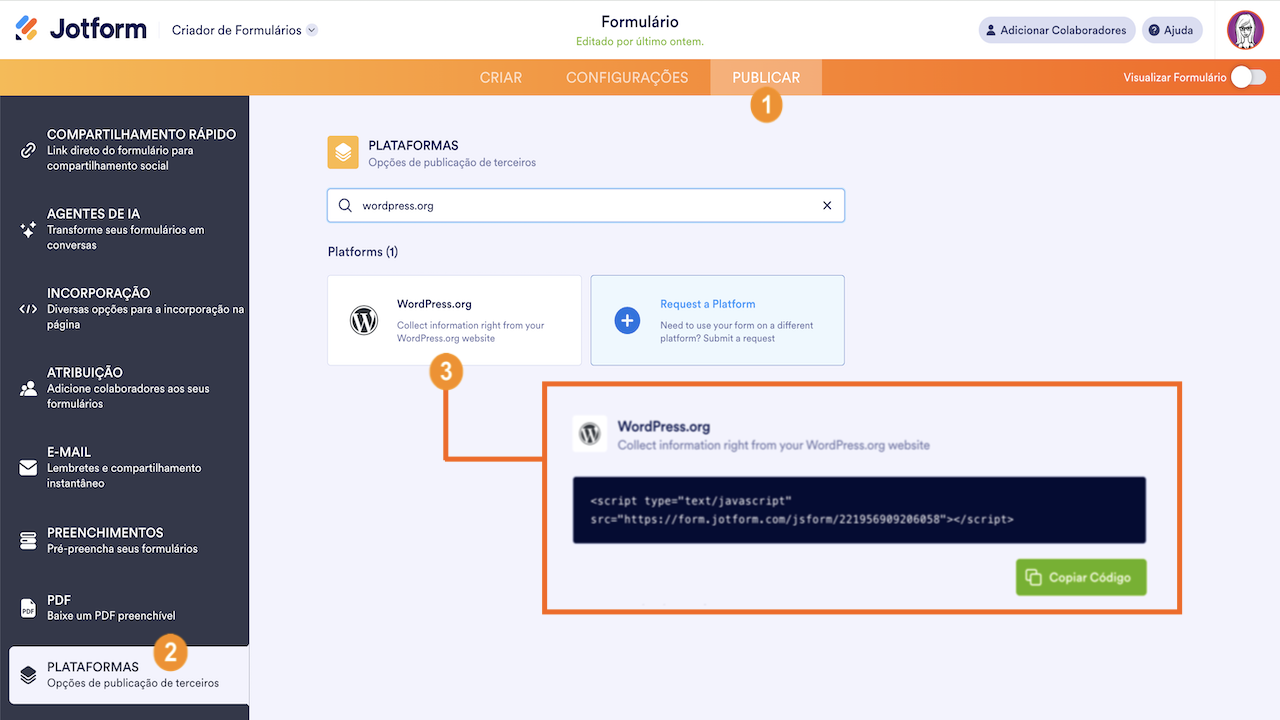Click the Incorporação code icon
The width and height of the screenshot is (1280, 720).
point(28,309)
